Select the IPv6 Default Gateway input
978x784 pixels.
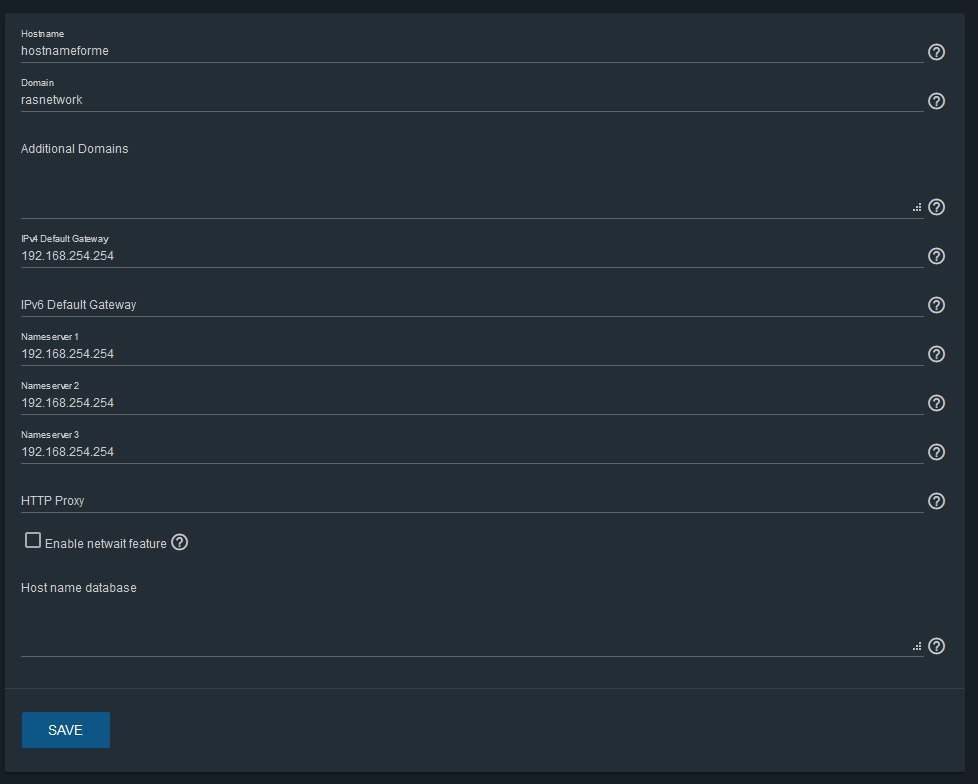coord(472,305)
